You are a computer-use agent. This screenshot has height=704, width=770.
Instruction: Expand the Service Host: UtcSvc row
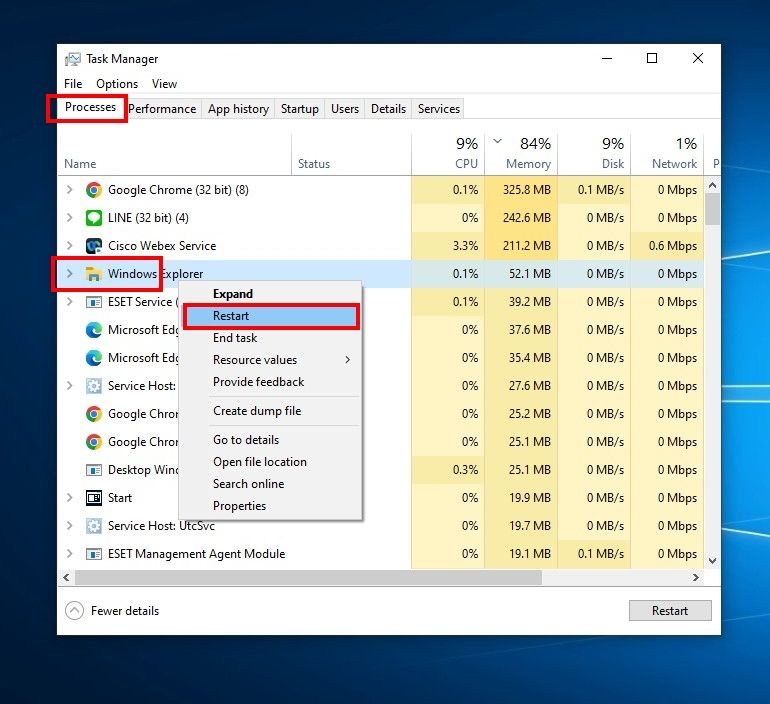click(x=70, y=526)
